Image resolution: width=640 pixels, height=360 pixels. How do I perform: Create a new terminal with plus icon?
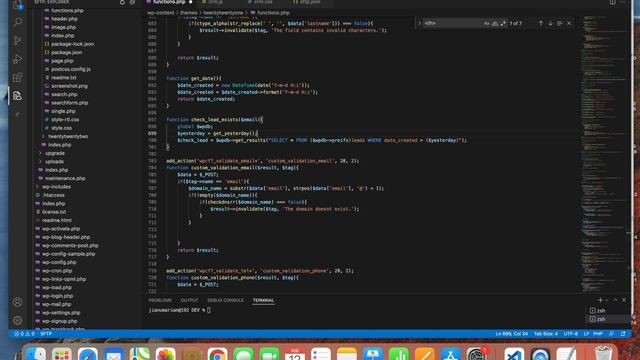[x=600, y=300]
